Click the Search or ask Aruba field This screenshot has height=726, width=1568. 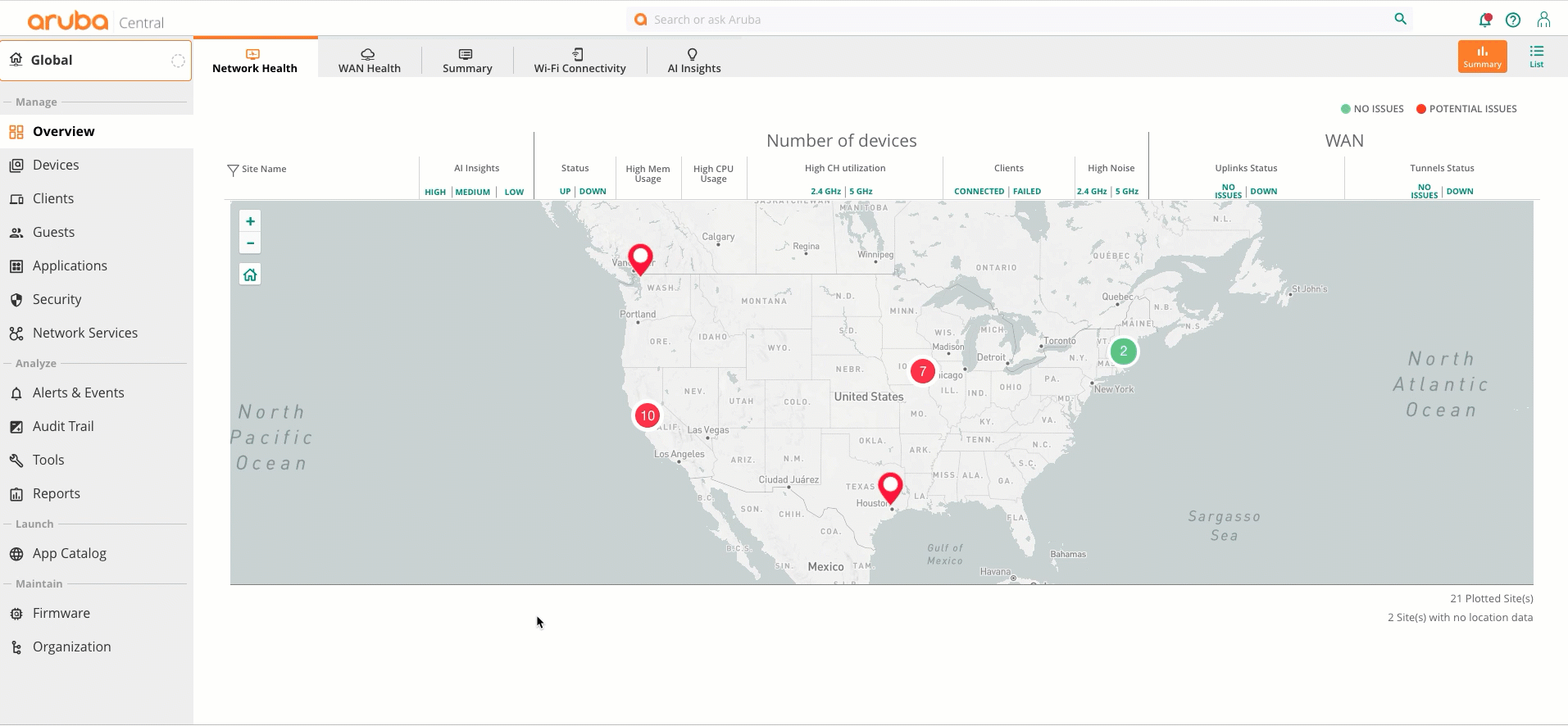(x=1020, y=20)
